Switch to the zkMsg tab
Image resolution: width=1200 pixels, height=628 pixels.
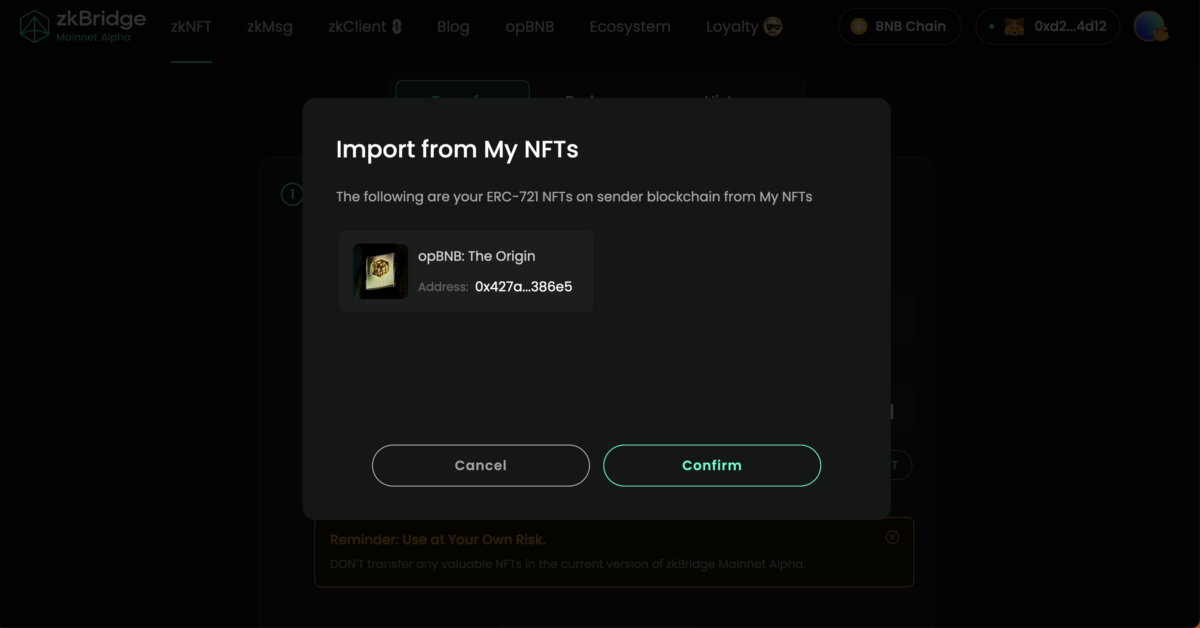[268, 27]
